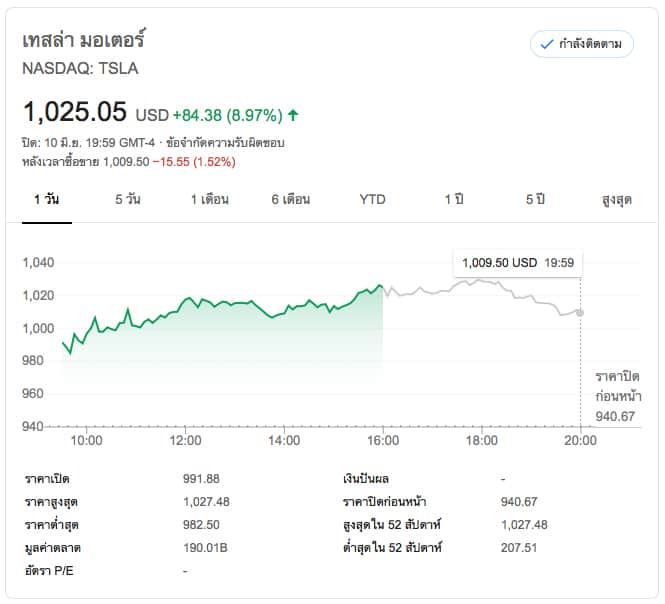Click the gray dot marker at chart end
665x604 pixels.
[x=580, y=313]
